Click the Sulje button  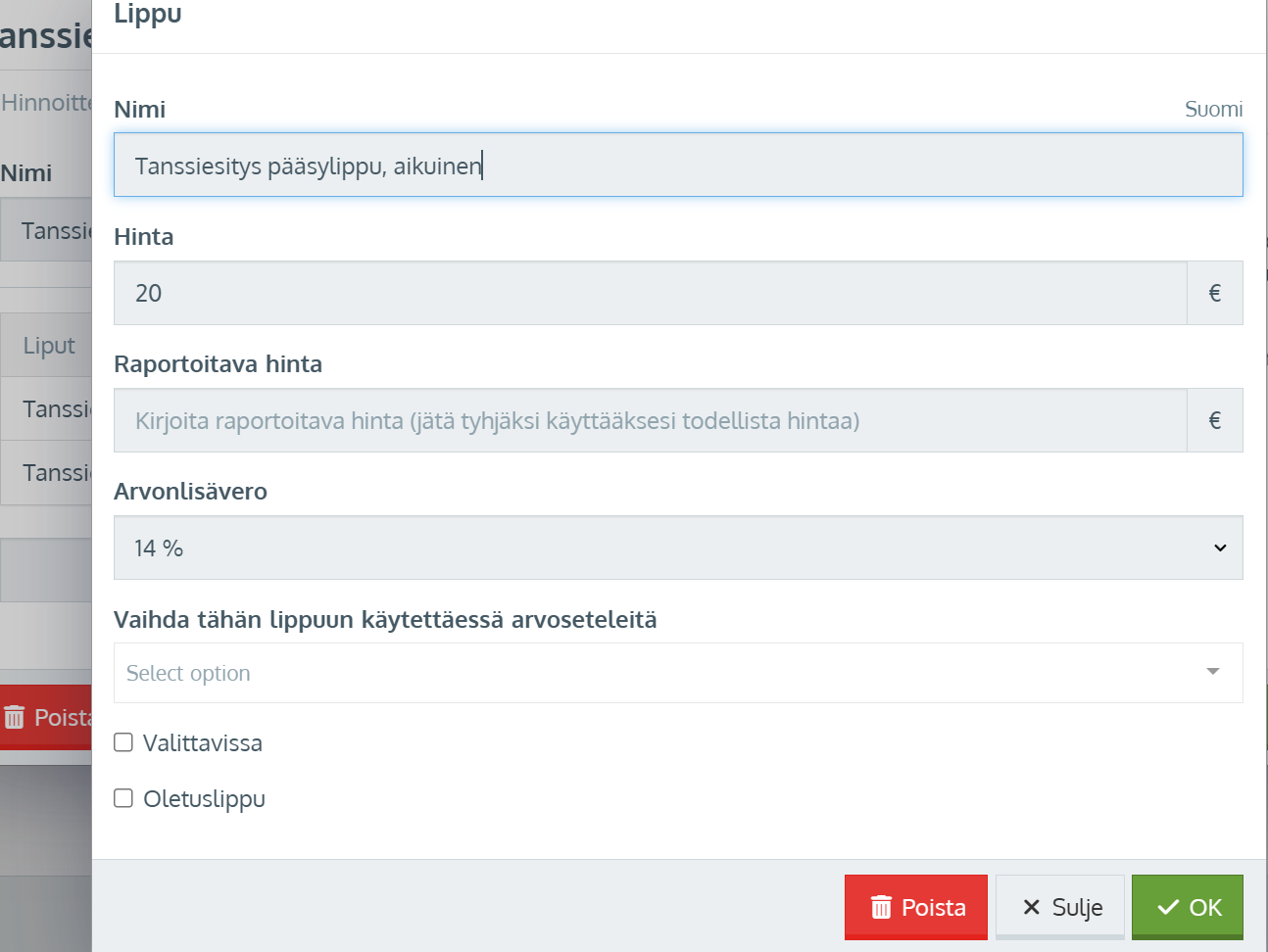[1060, 907]
